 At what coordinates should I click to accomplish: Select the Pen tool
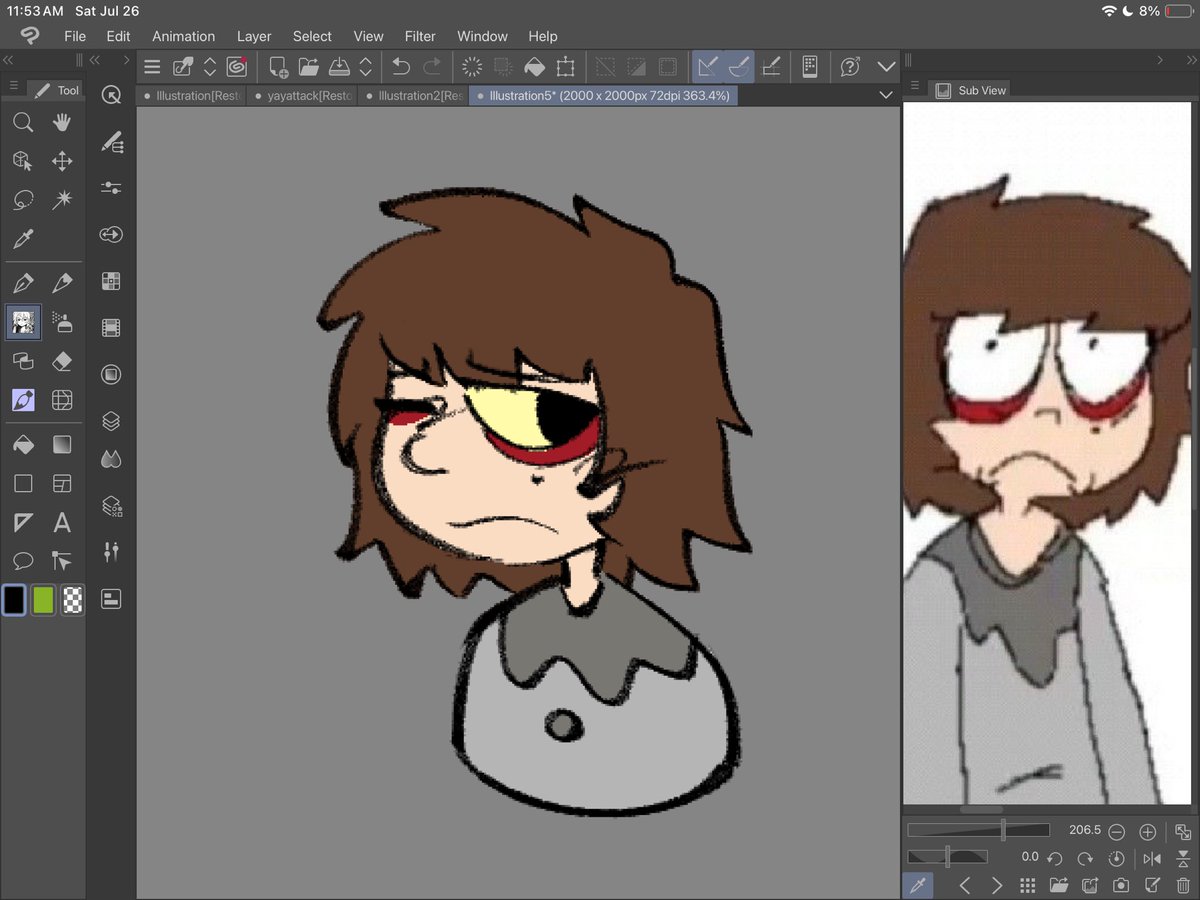click(x=23, y=283)
